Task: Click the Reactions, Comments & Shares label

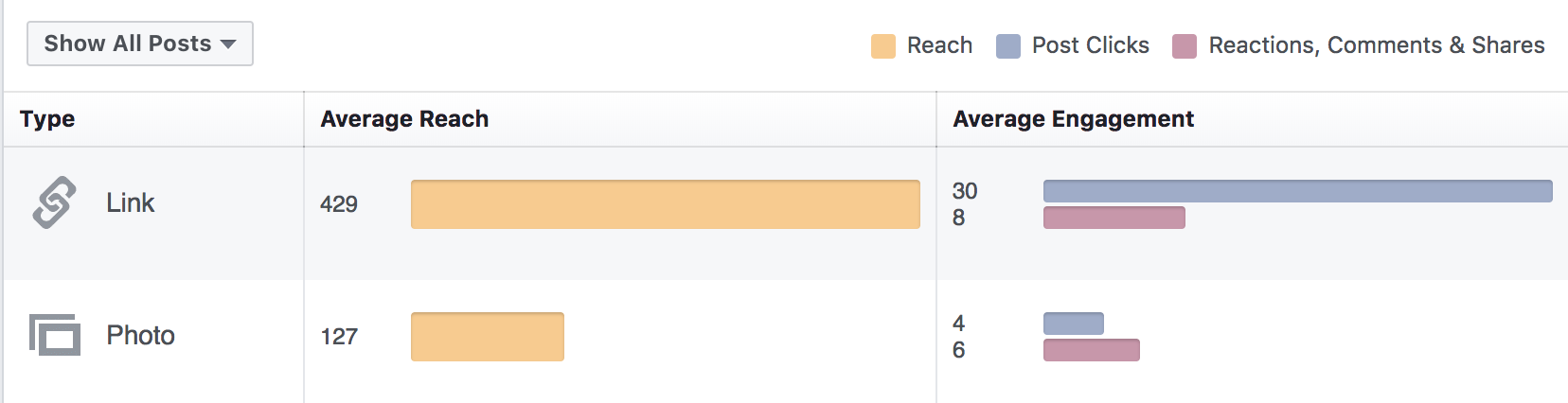Action: [x=1377, y=45]
